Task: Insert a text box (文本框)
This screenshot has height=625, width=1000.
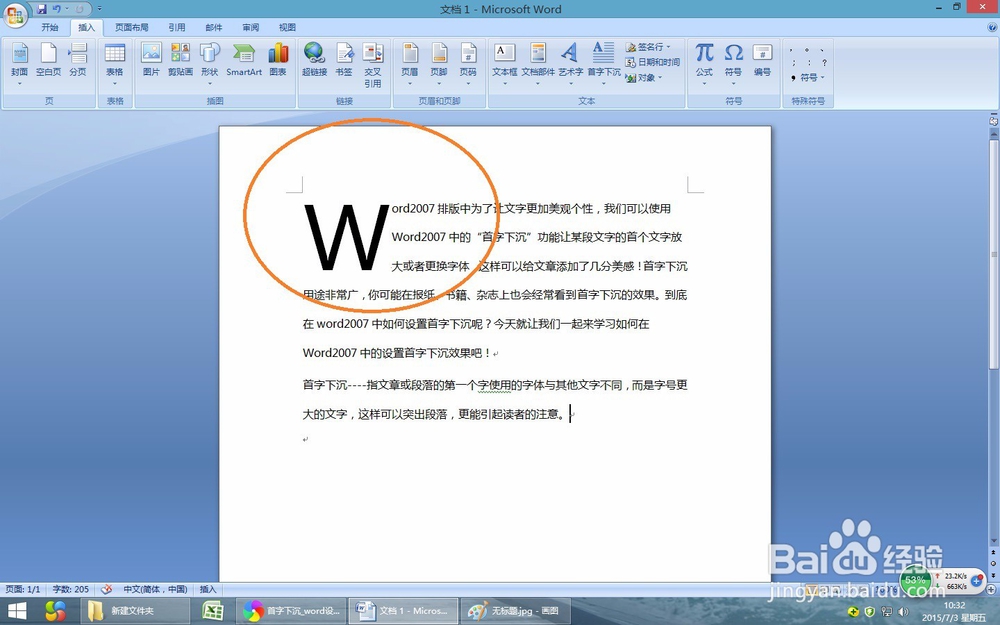Action: [x=504, y=62]
